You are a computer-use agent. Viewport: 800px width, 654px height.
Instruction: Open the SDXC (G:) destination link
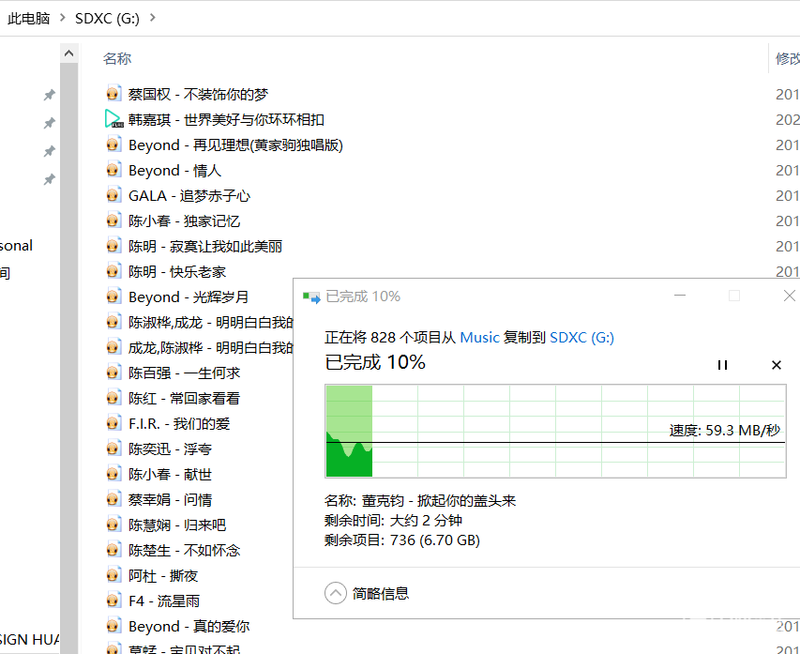click(582, 337)
